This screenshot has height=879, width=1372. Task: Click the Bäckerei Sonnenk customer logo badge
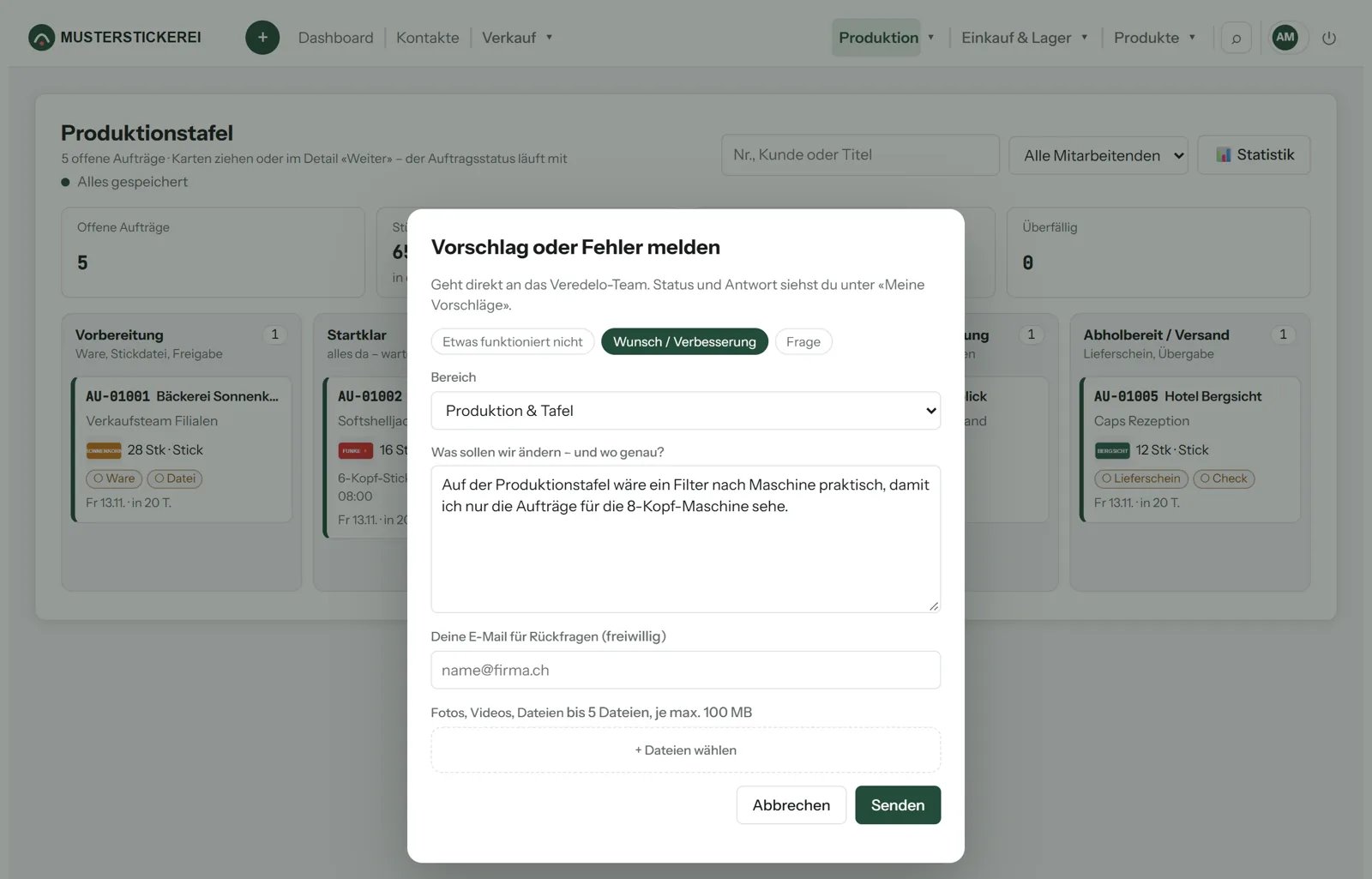(104, 450)
